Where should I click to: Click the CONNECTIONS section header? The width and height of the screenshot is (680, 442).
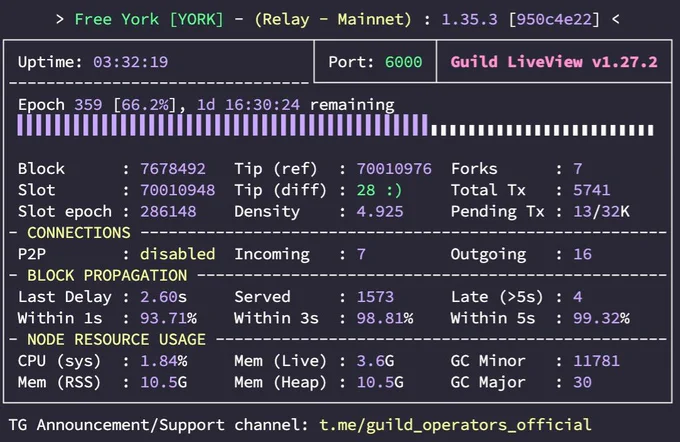(78, 233)
